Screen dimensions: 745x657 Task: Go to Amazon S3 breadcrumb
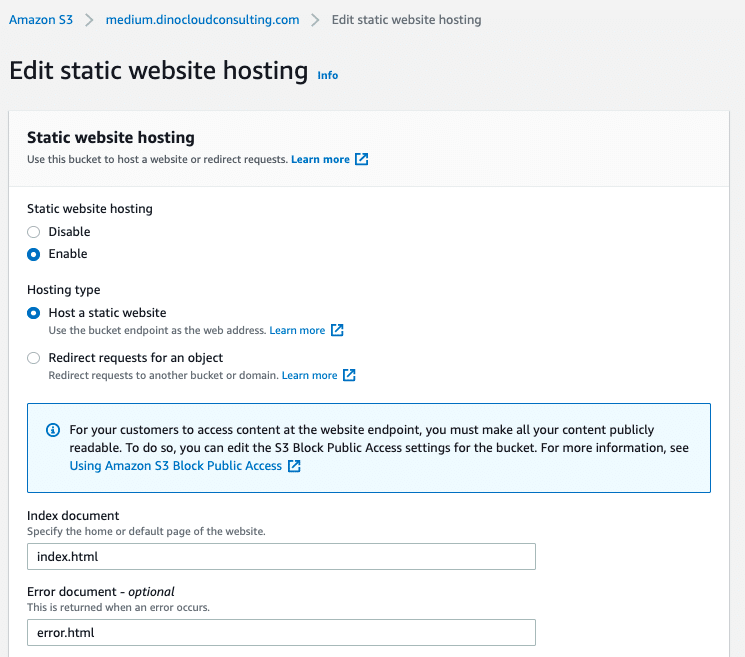tap(39, 20)
